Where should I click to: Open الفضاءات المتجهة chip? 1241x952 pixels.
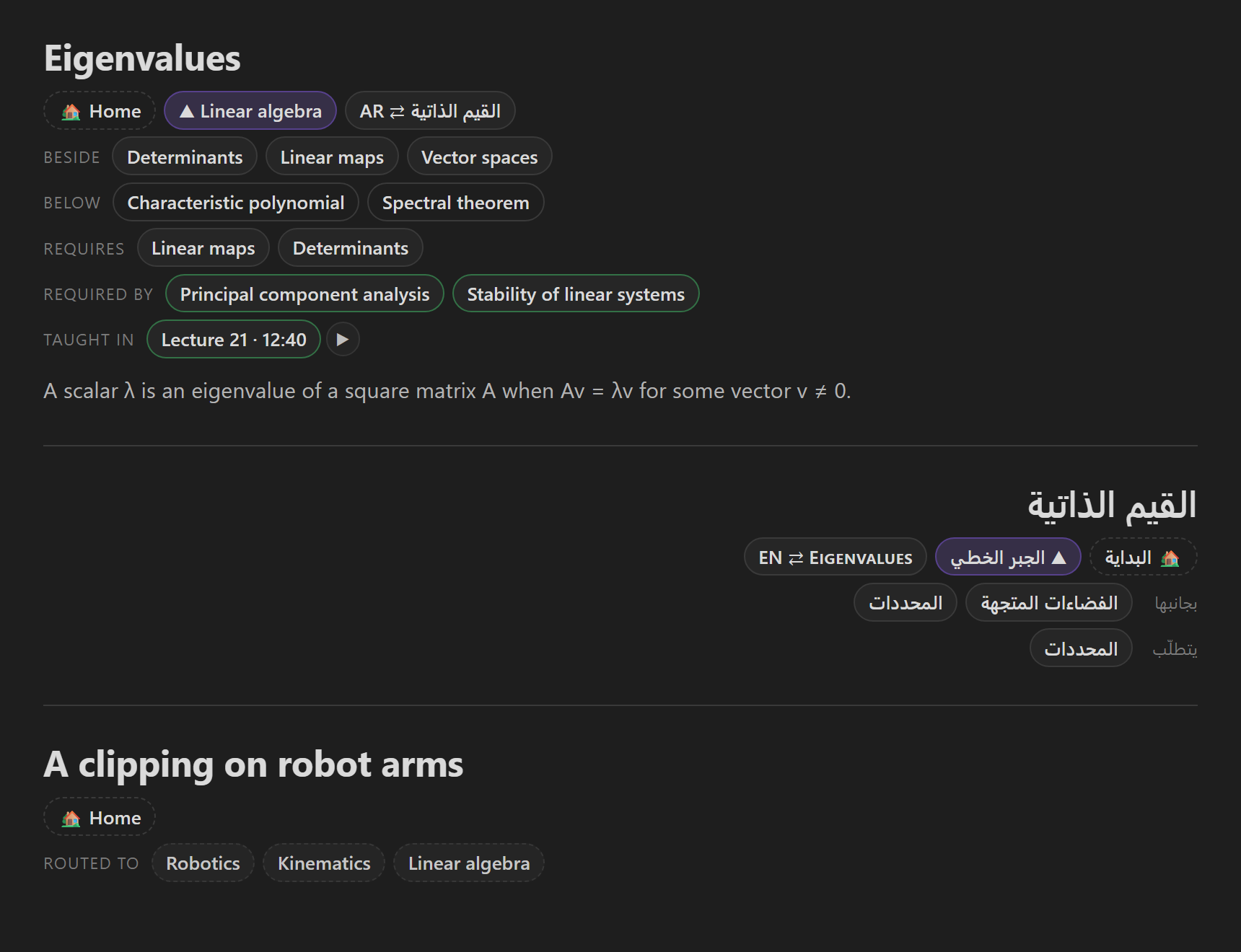[1049, 602]
